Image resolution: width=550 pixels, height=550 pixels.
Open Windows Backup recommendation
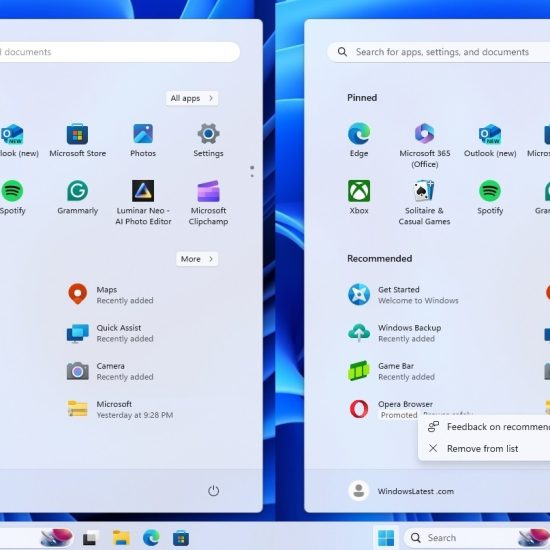coord(395,333)
